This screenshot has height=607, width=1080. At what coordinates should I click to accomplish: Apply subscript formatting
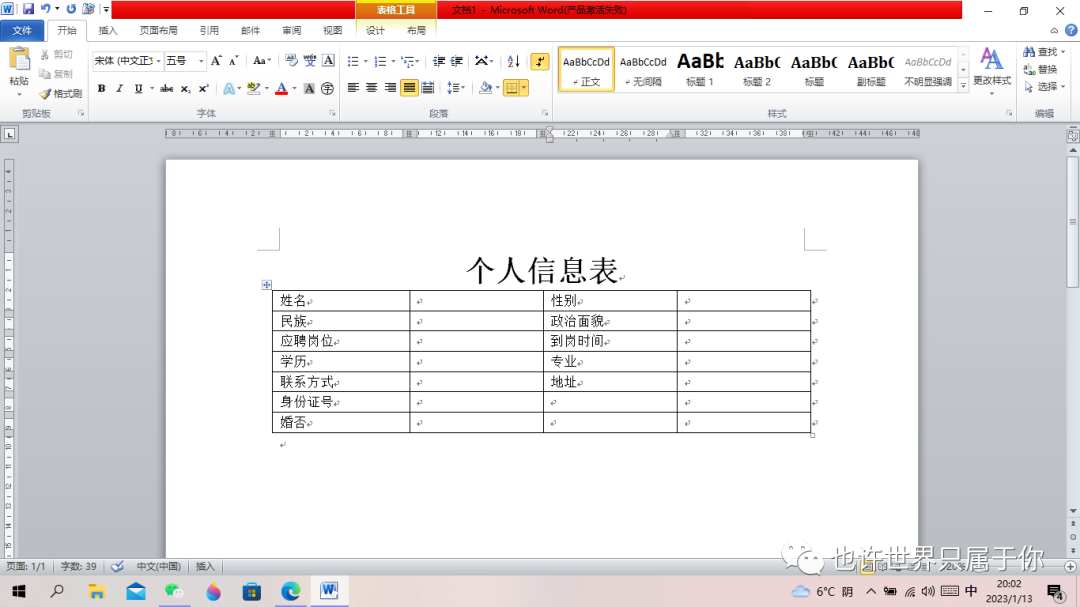tap(185, 88)
